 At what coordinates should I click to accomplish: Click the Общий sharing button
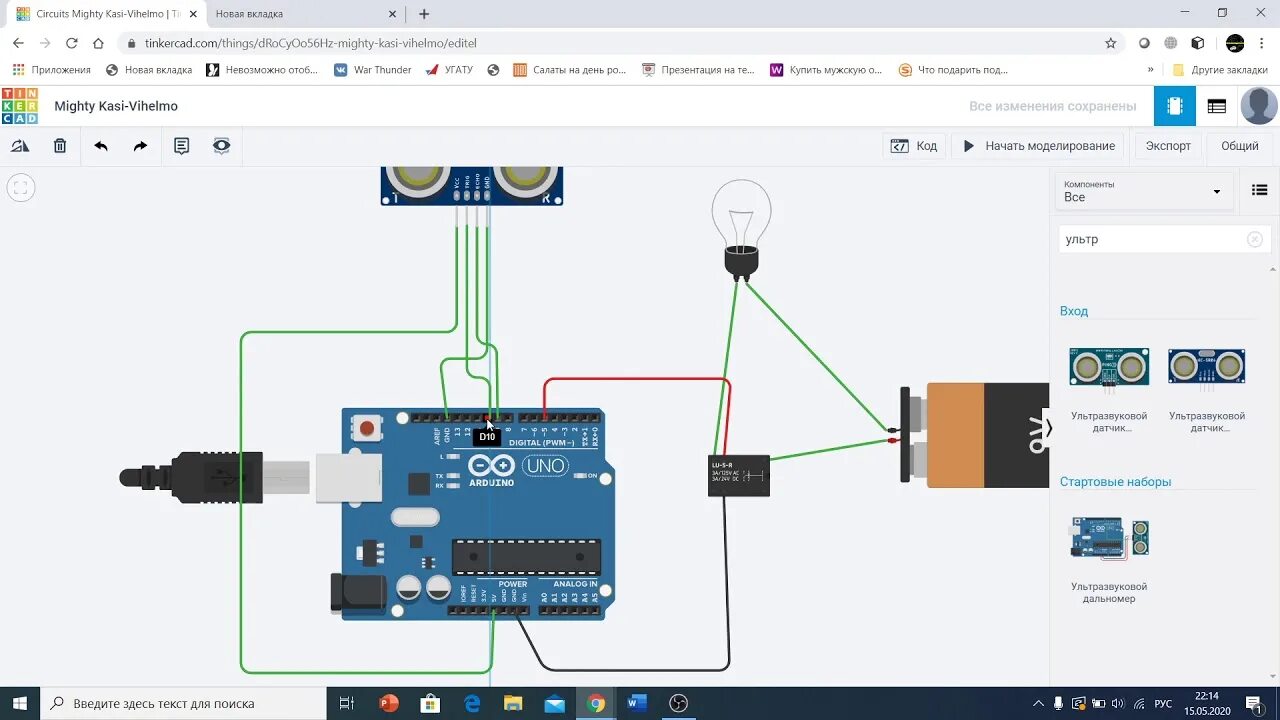[x=1239, y=145]
